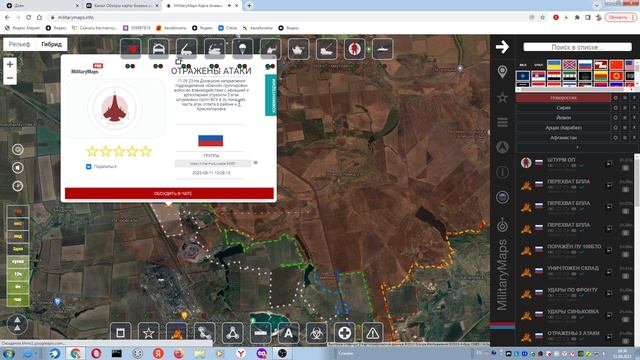Viewport: 640px width, 360px height.
Task: Click the square frame bottom toolbar icon
Action: click(120, 333)
